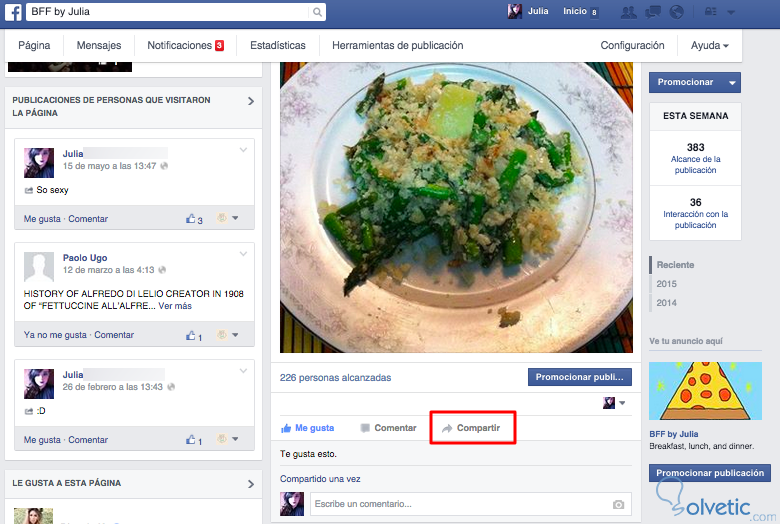Expand Le gusta a esta página section
This screenshot has width=780, height=524.
[251, 484]
